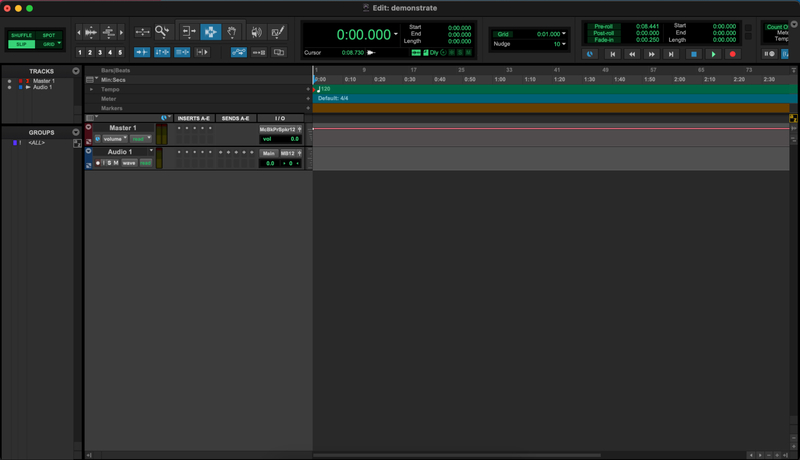Enable Shuffle edit mode
Viewport: 800px width, 460px height.
21,35
